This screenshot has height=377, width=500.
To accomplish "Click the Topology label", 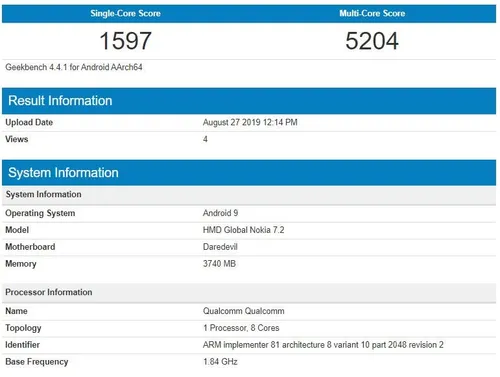I will [23, 328].
